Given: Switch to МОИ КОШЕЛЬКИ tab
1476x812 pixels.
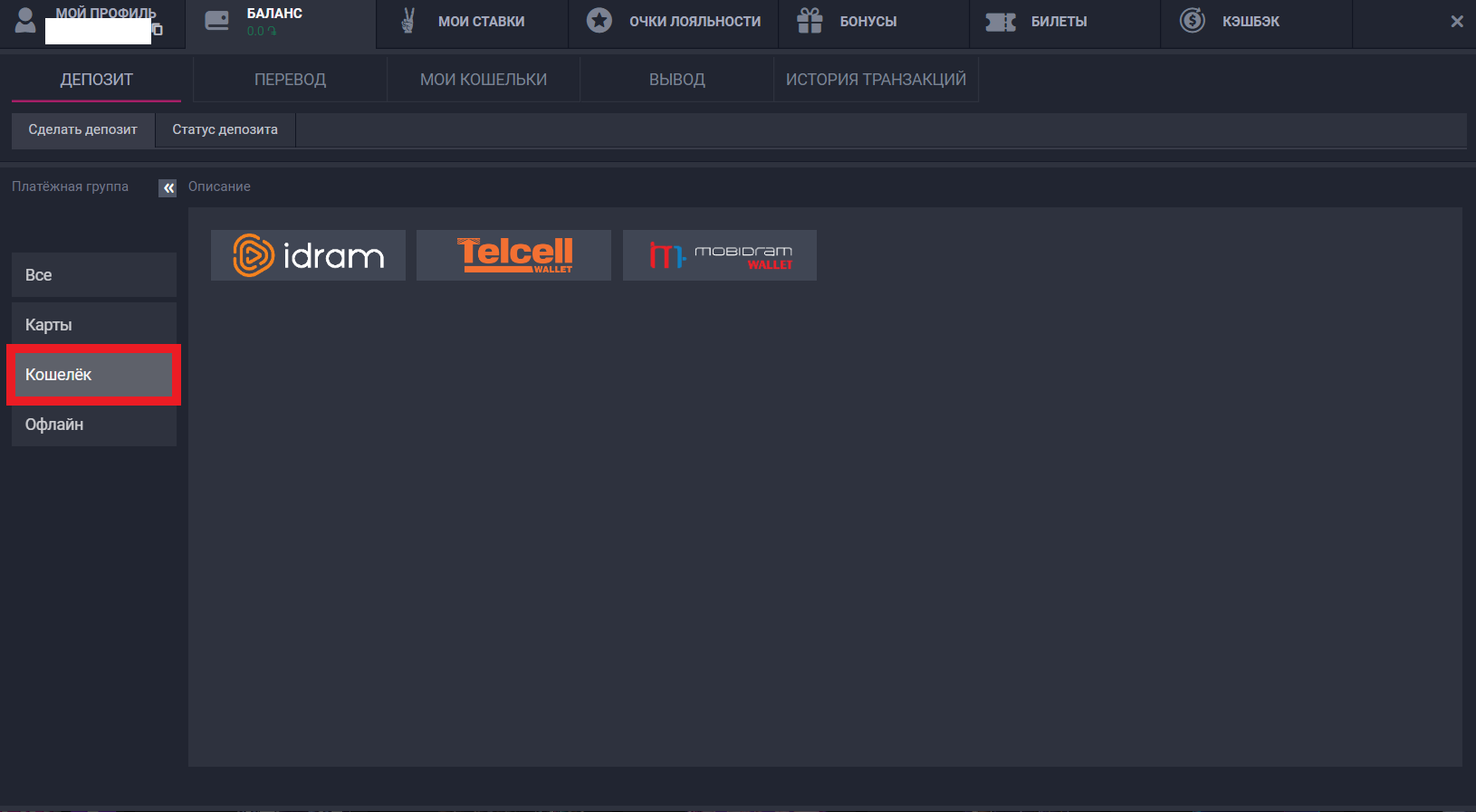Looking at the screenshot, I should click(484, 80).
